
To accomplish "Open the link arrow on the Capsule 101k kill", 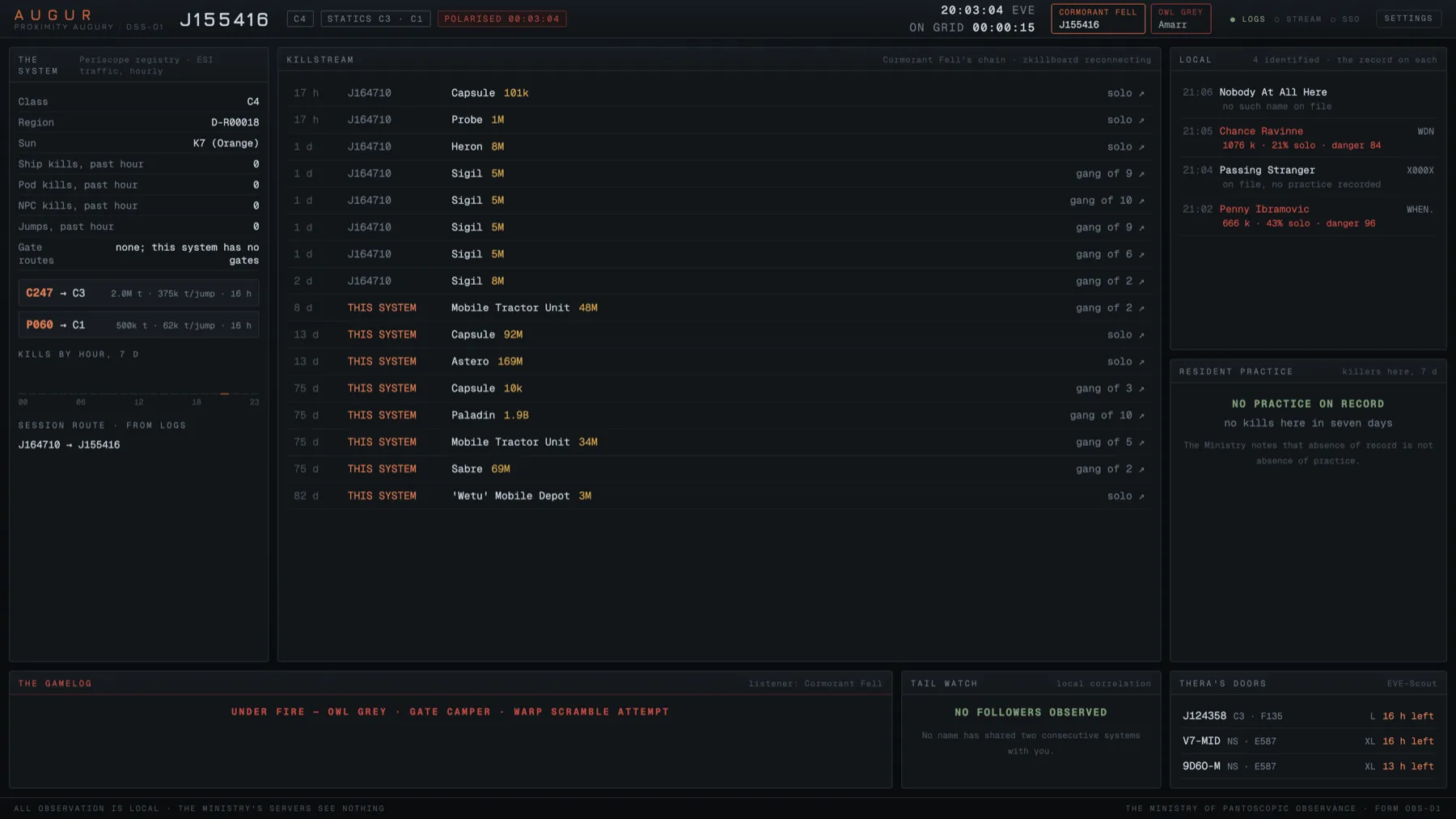I will pyautogui.click(x=1141, y=93).
